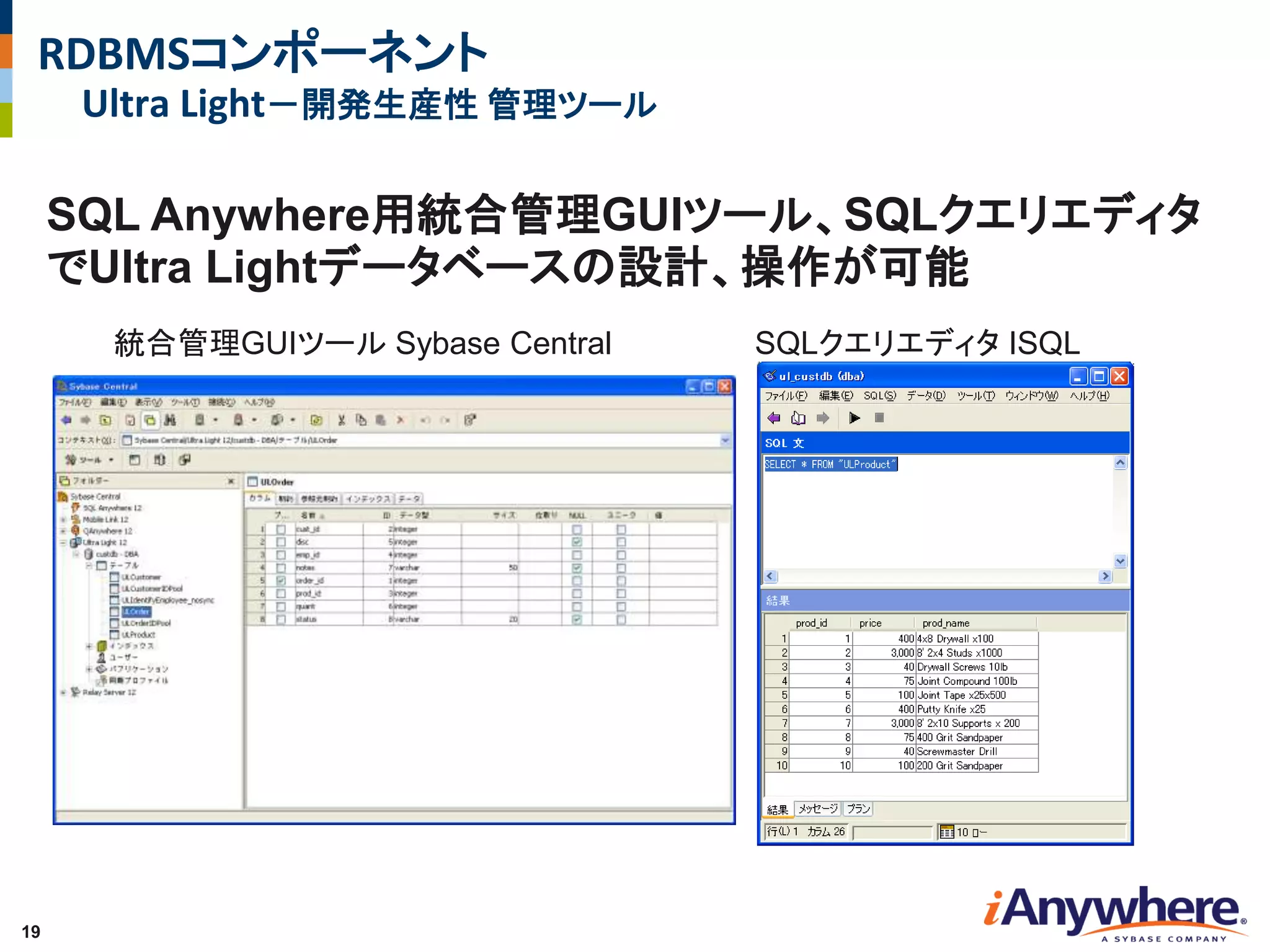Click the Up-one-level icon in Sybase Central
Screen dimensions: 1270x952
(x=105, y=420)
